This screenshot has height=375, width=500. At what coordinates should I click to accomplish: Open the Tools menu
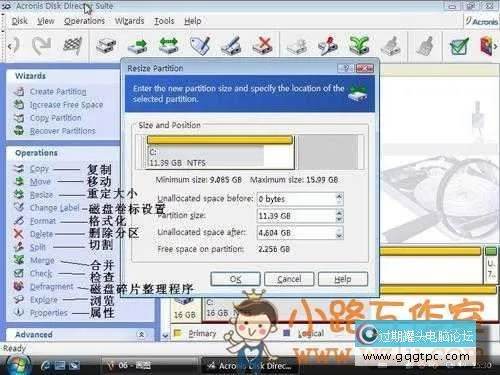coord(164,21)
